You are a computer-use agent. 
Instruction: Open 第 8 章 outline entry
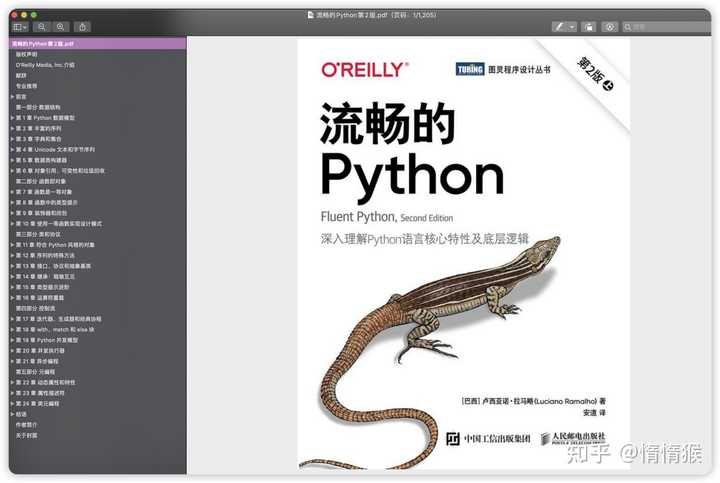[x=46, y=202]
